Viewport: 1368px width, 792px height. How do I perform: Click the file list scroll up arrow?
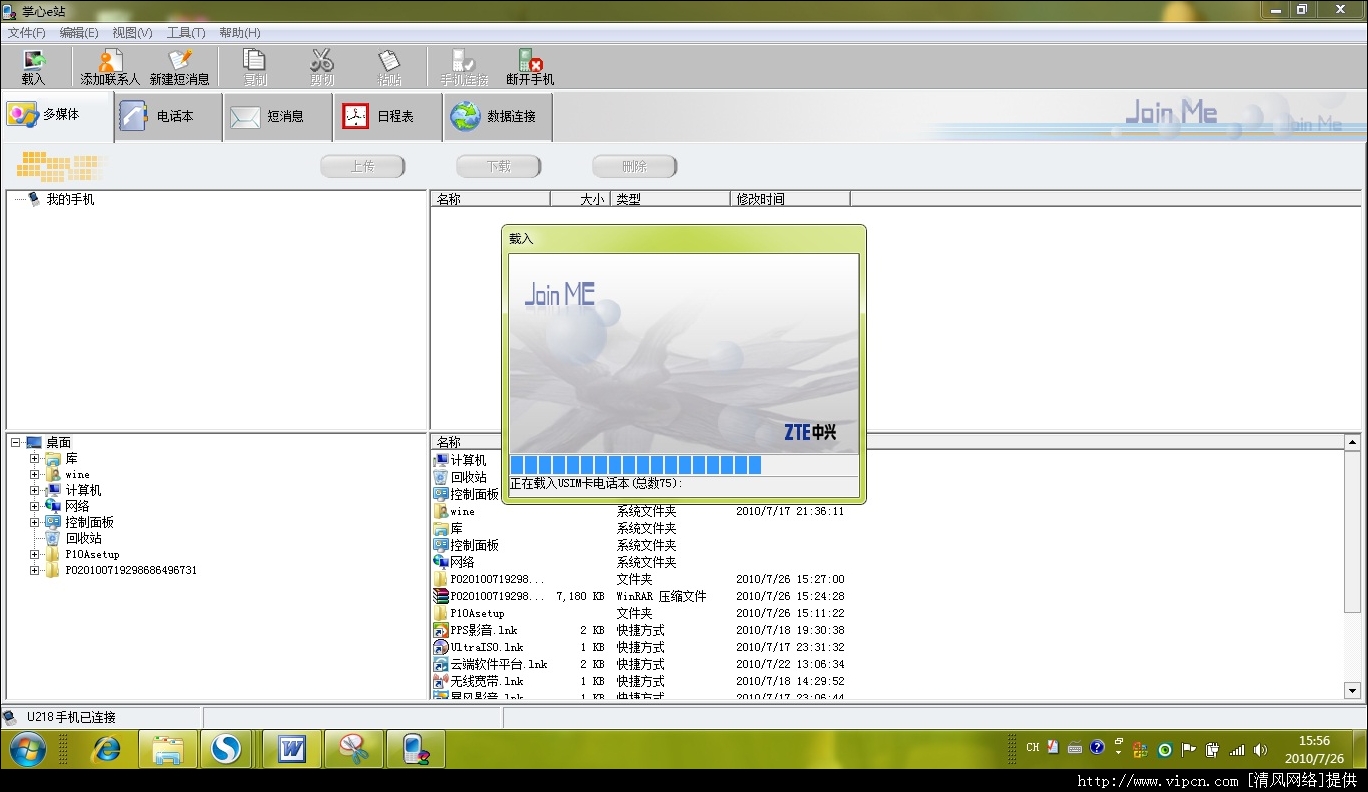tap(1352, 442)
